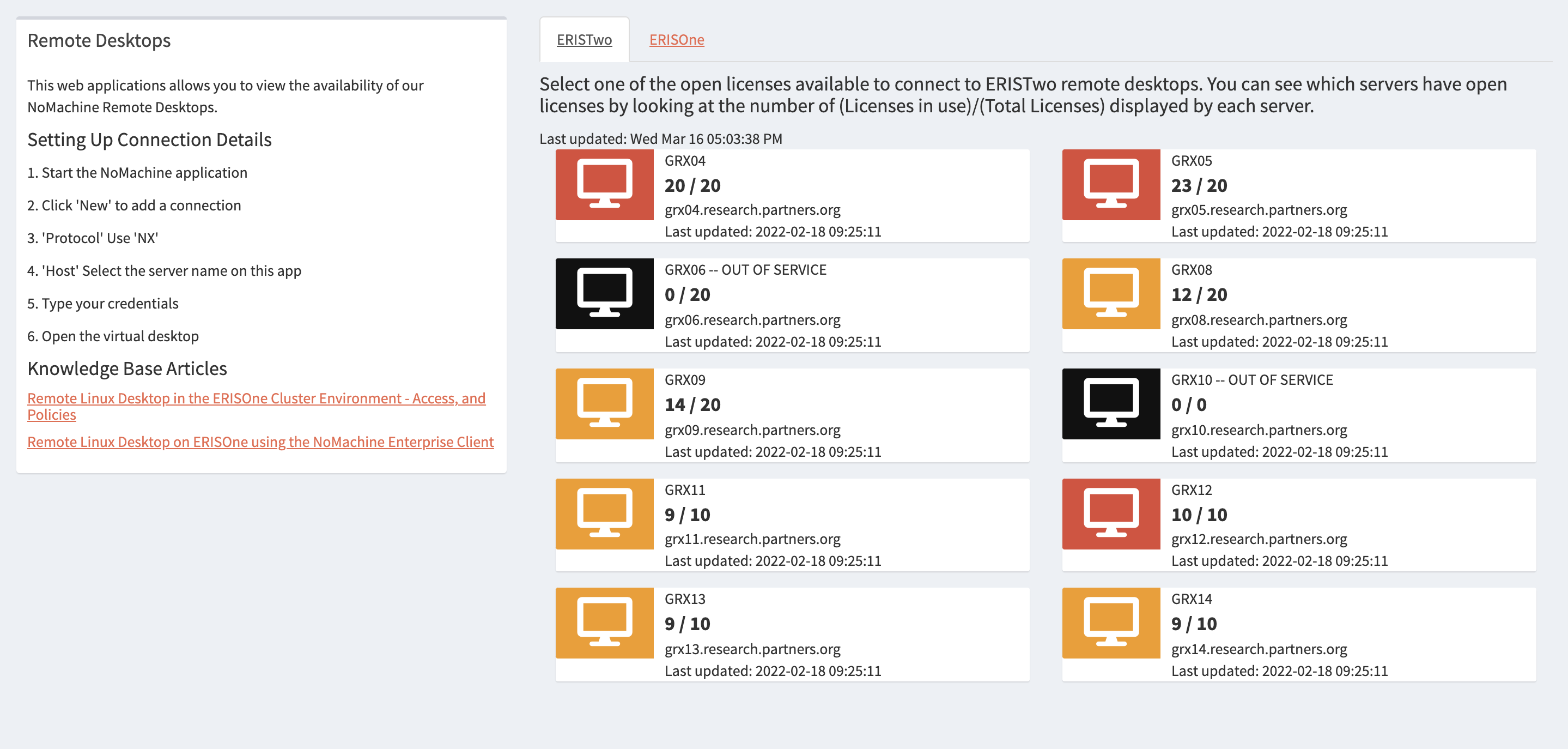Click the 14 / 20 license count

click(692, 404)
